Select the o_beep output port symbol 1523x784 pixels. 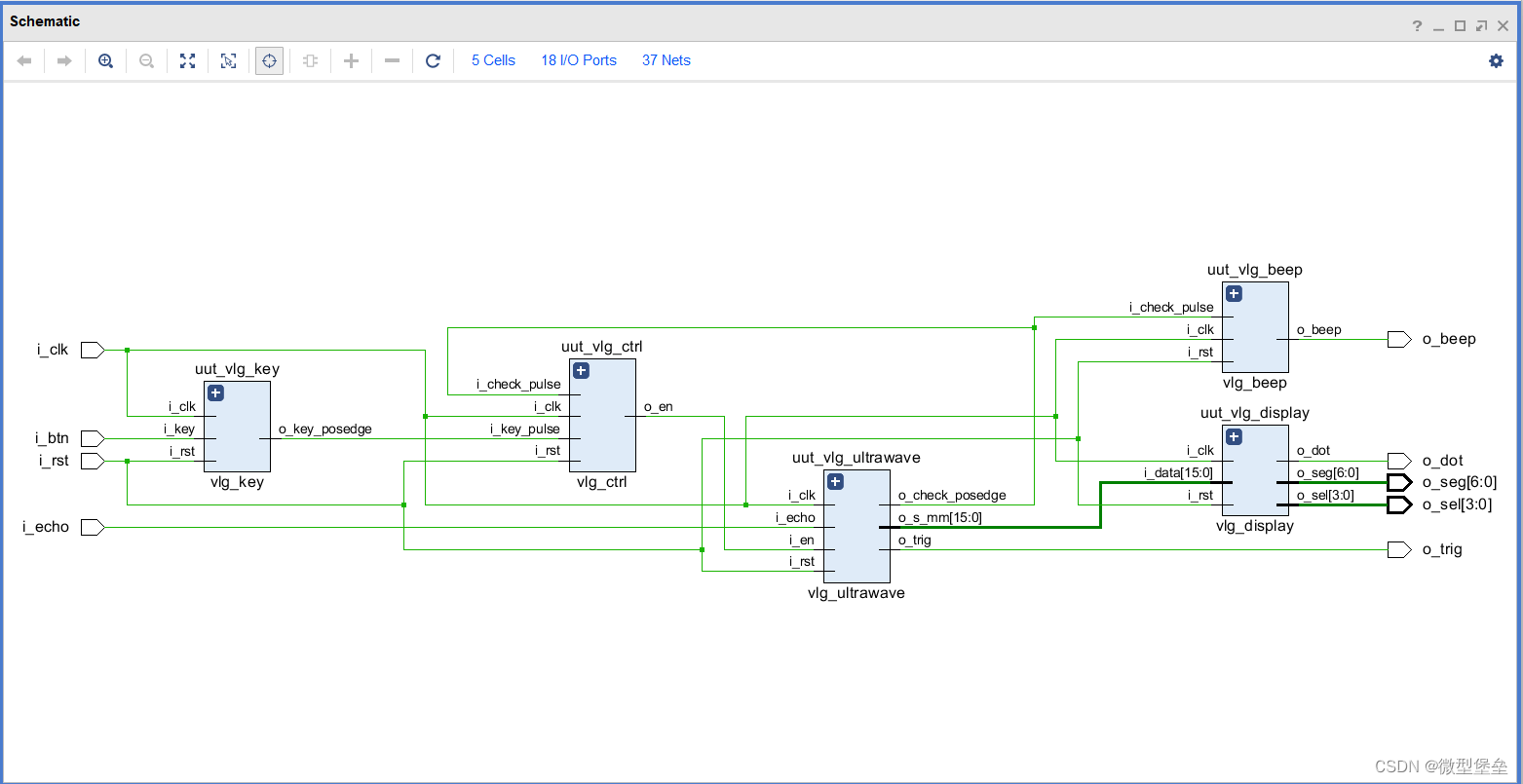pyautogui.click(x=1399, y=339)
